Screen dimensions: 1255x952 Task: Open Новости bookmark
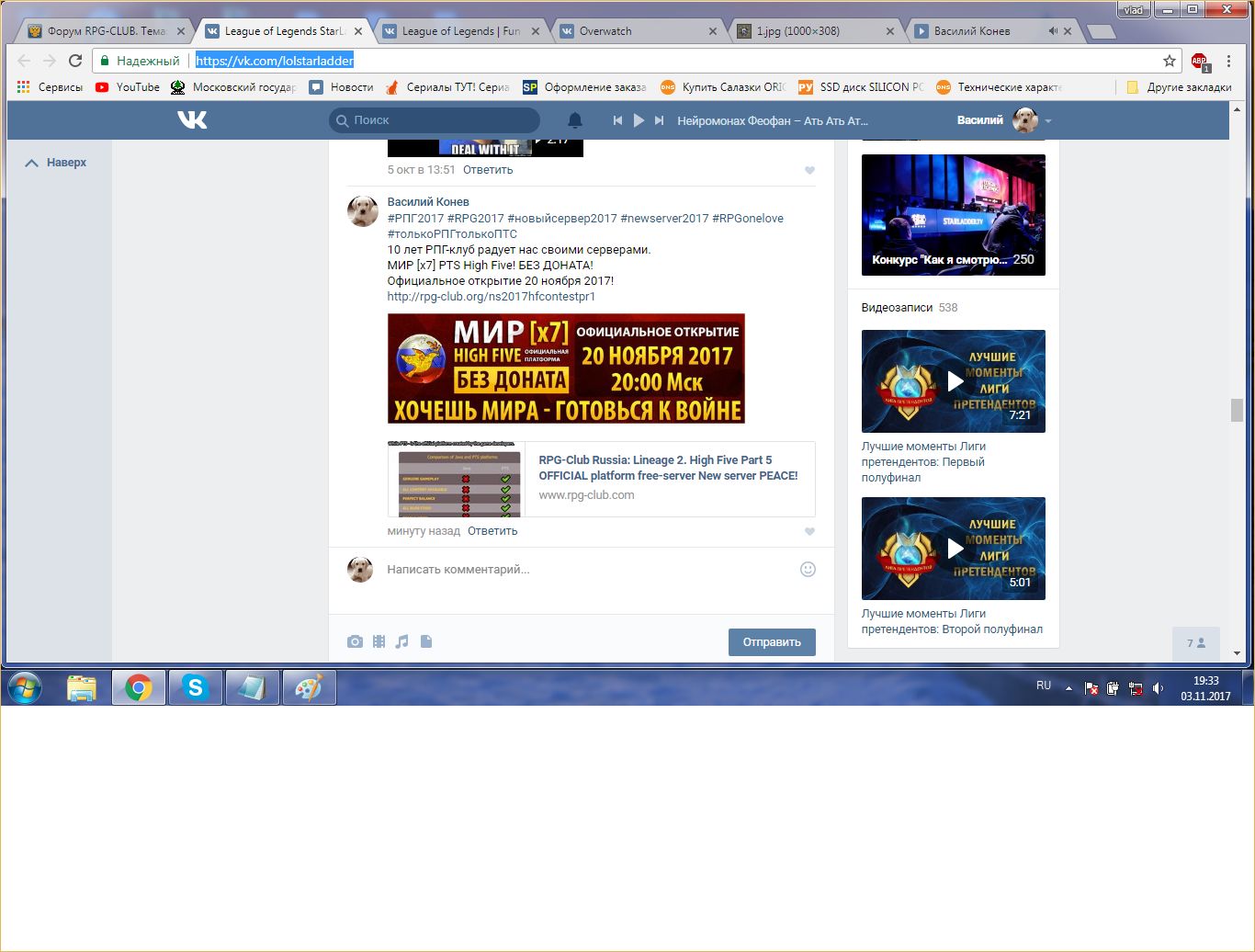(x=341, y=87)
